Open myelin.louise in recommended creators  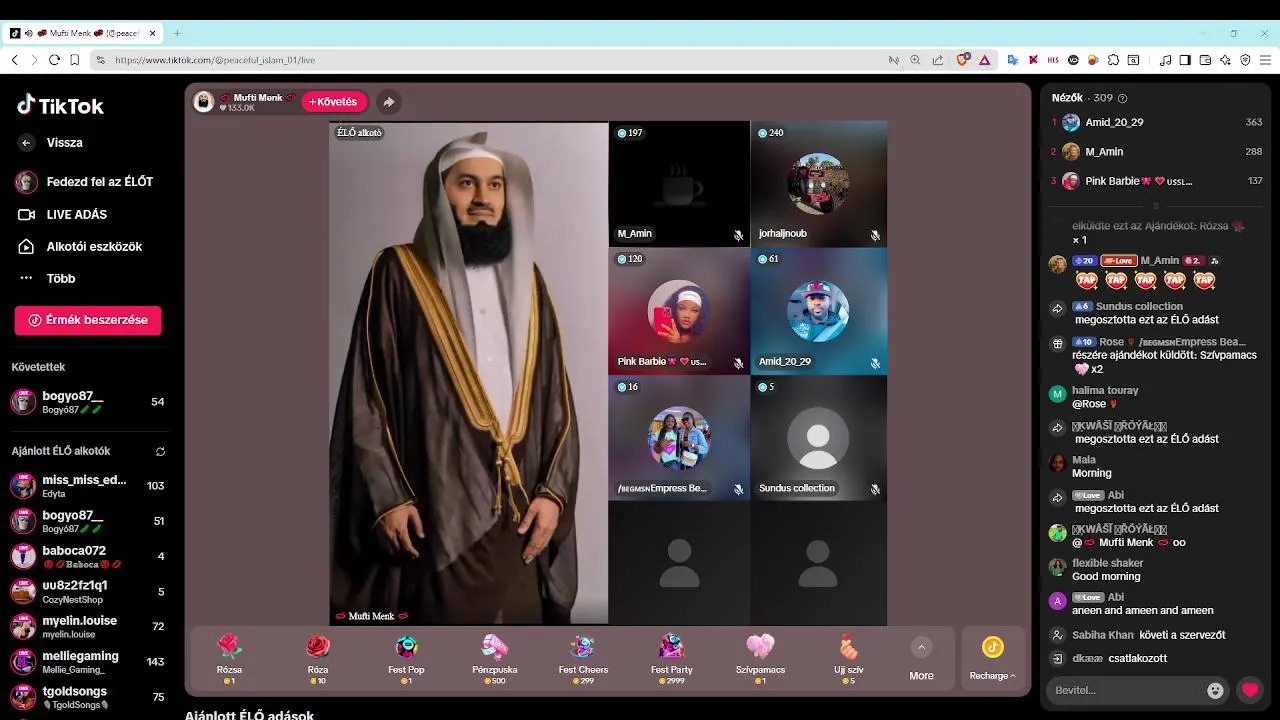click(x=88, y=627)
